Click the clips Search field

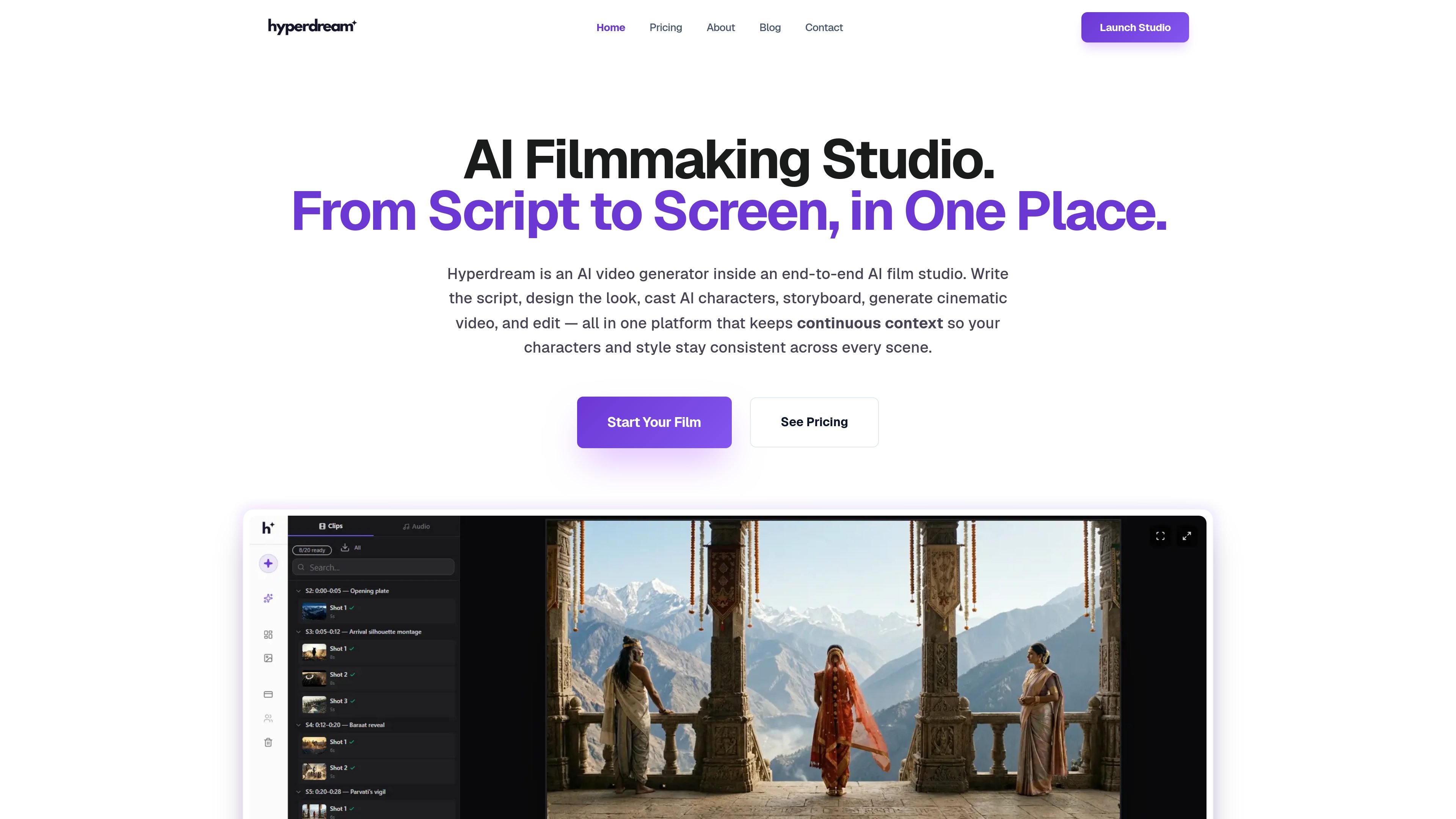click(373, 567)
